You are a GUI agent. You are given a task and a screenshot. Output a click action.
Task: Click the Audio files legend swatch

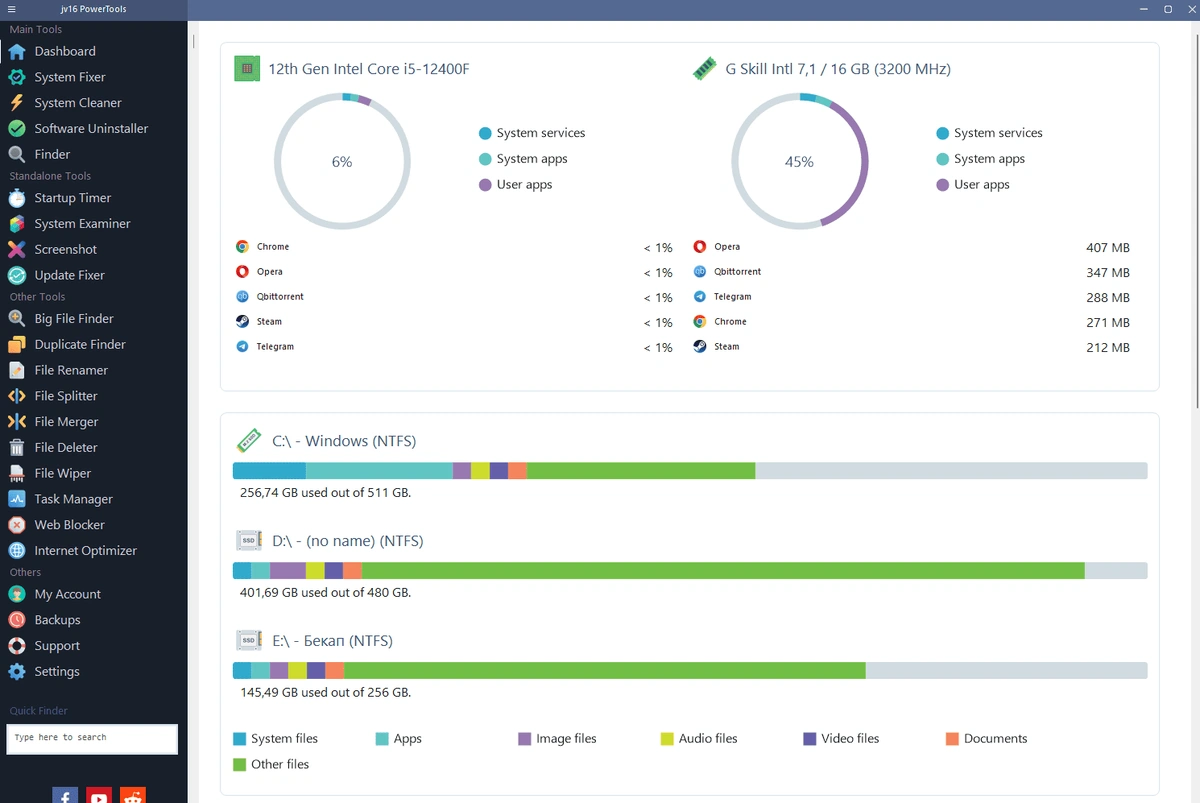(667, 739)
